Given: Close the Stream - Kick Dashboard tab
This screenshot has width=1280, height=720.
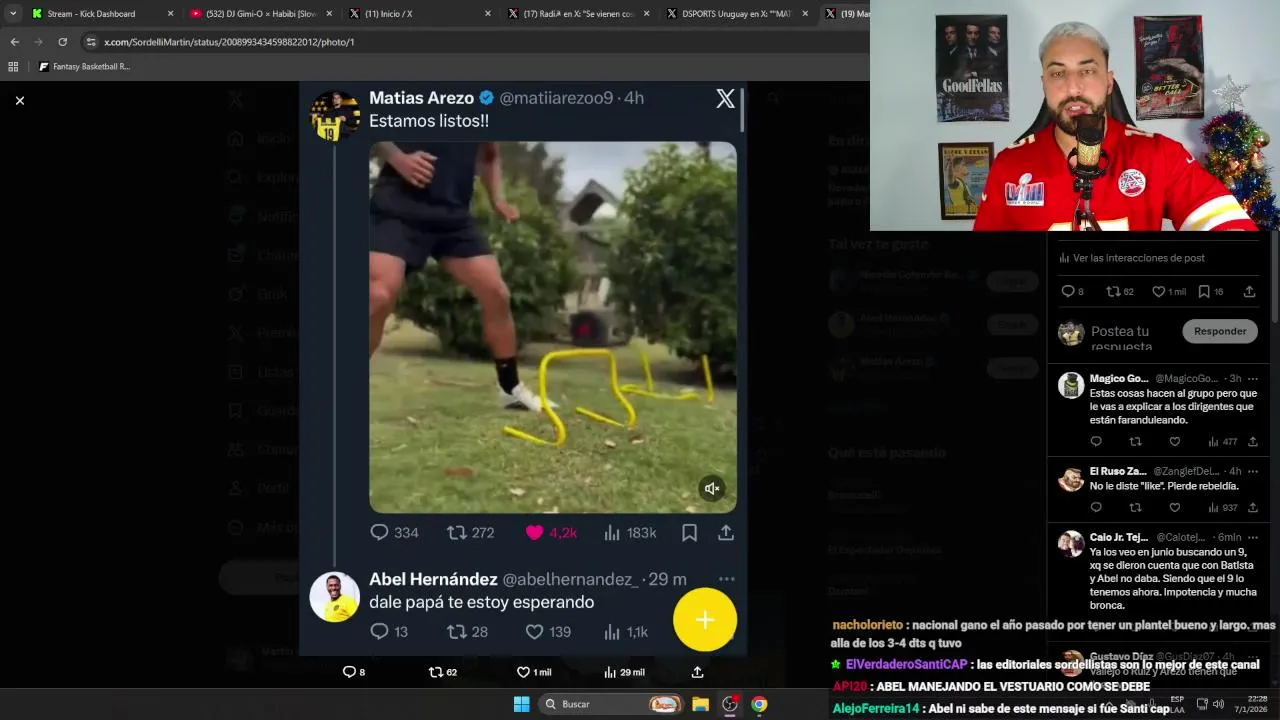Looking at the screenshot, I should click(x=170, y=14).
